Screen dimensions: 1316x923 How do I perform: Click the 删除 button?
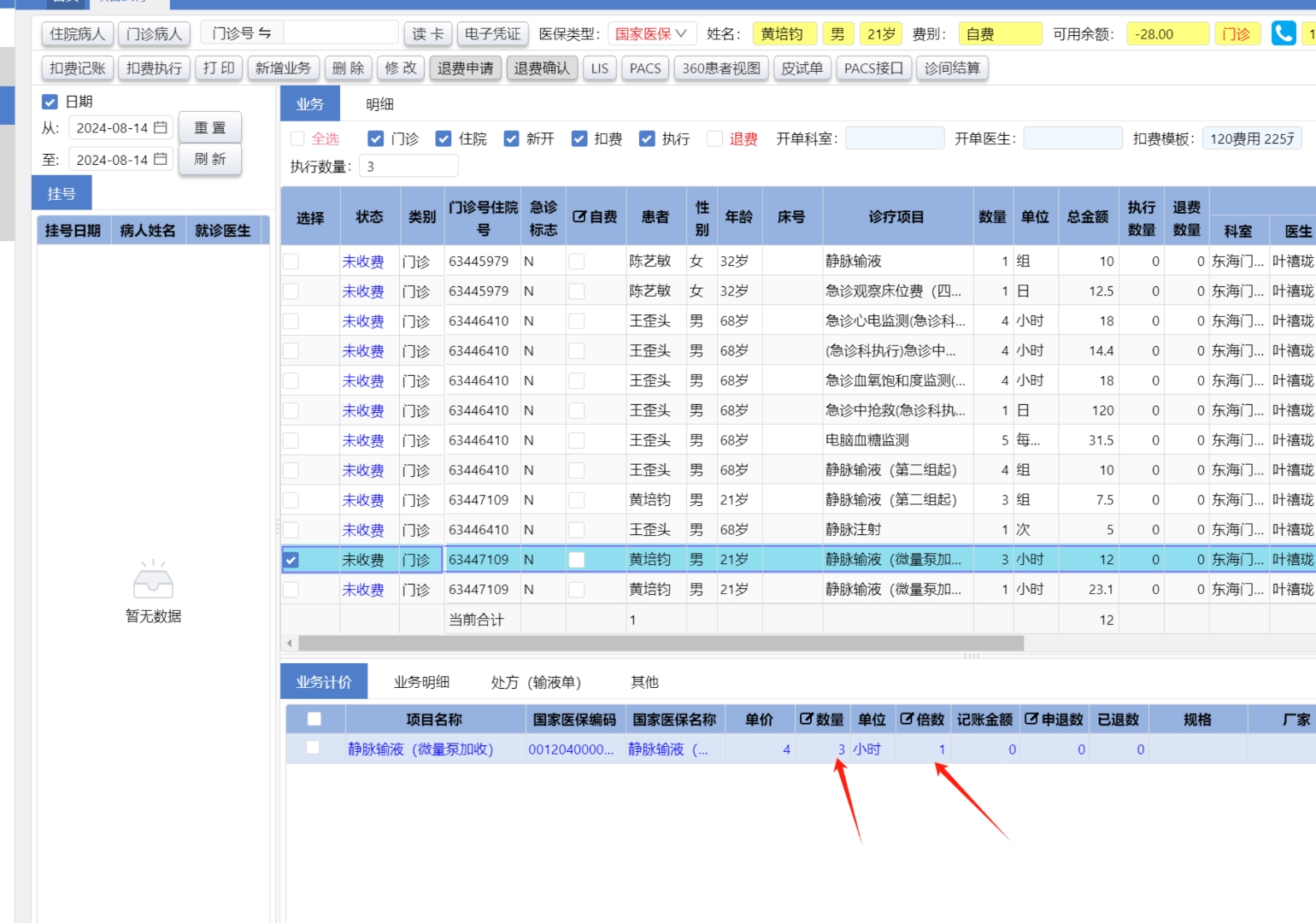(348, 68)
